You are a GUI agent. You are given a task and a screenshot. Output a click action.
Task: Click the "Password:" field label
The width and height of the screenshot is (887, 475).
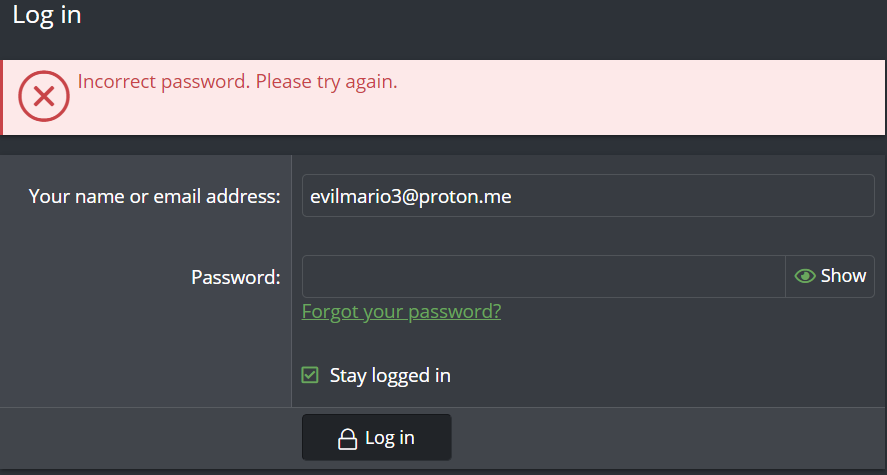[x=235, y=277]
